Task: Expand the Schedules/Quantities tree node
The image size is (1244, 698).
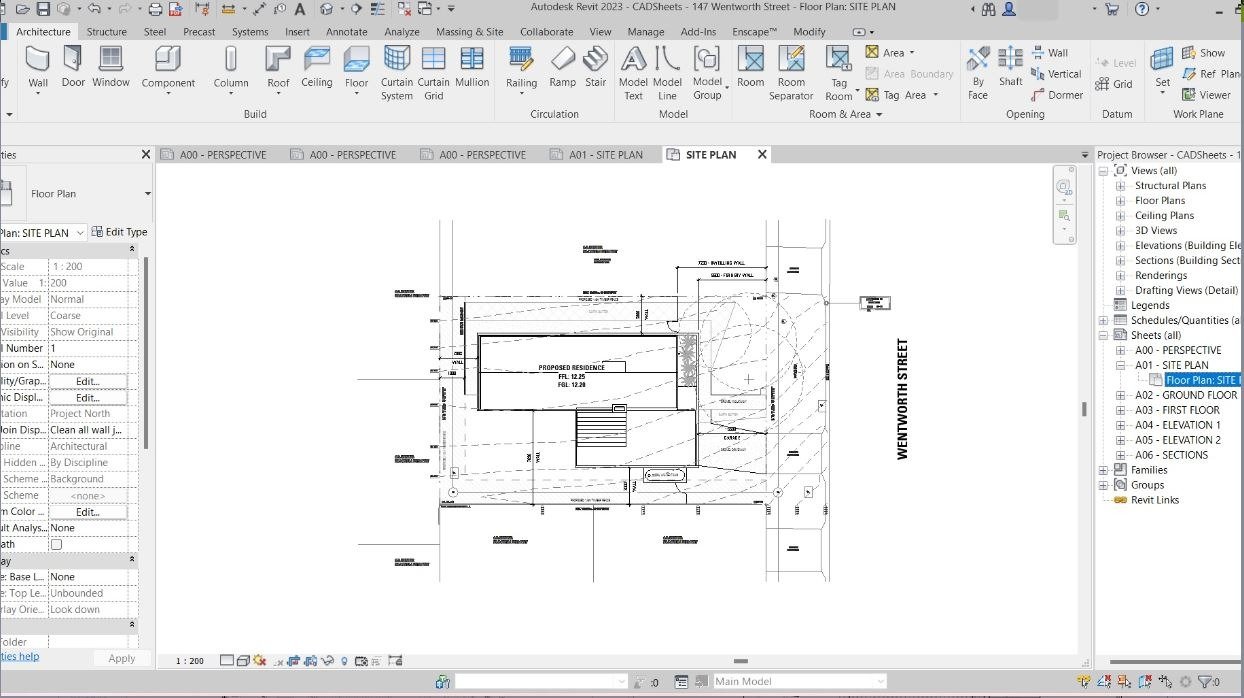Action: click(x=1104, y=321)
